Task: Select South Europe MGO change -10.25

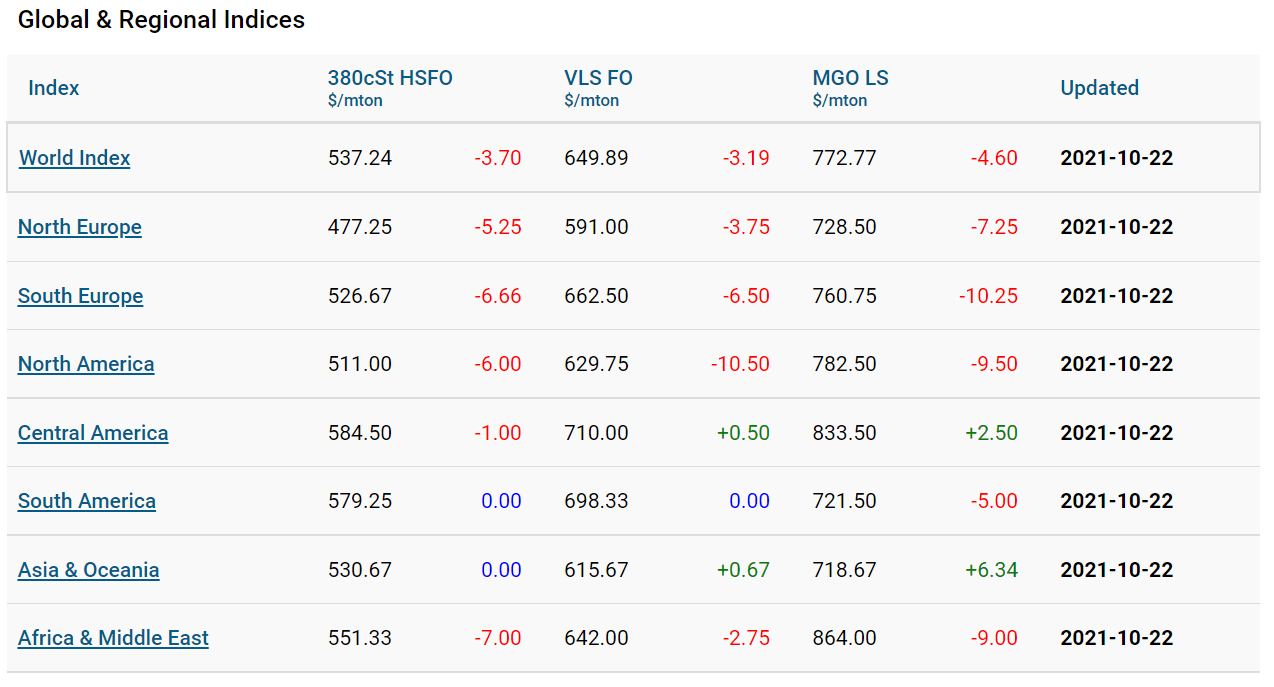Action: click(x=988, y=296)
